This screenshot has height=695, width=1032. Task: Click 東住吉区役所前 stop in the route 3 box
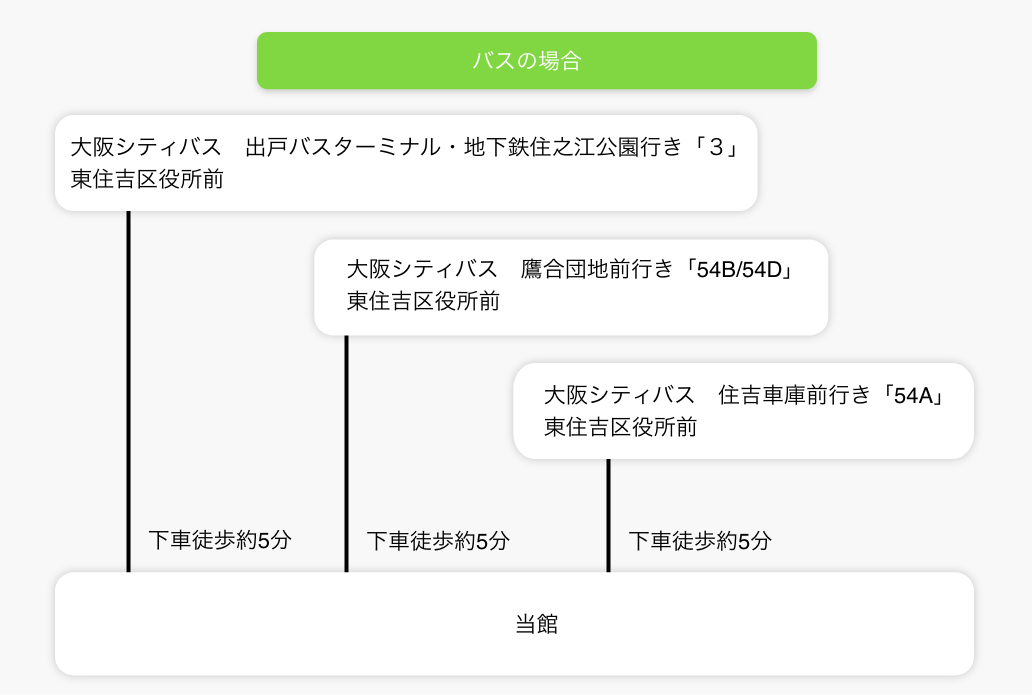146,180
